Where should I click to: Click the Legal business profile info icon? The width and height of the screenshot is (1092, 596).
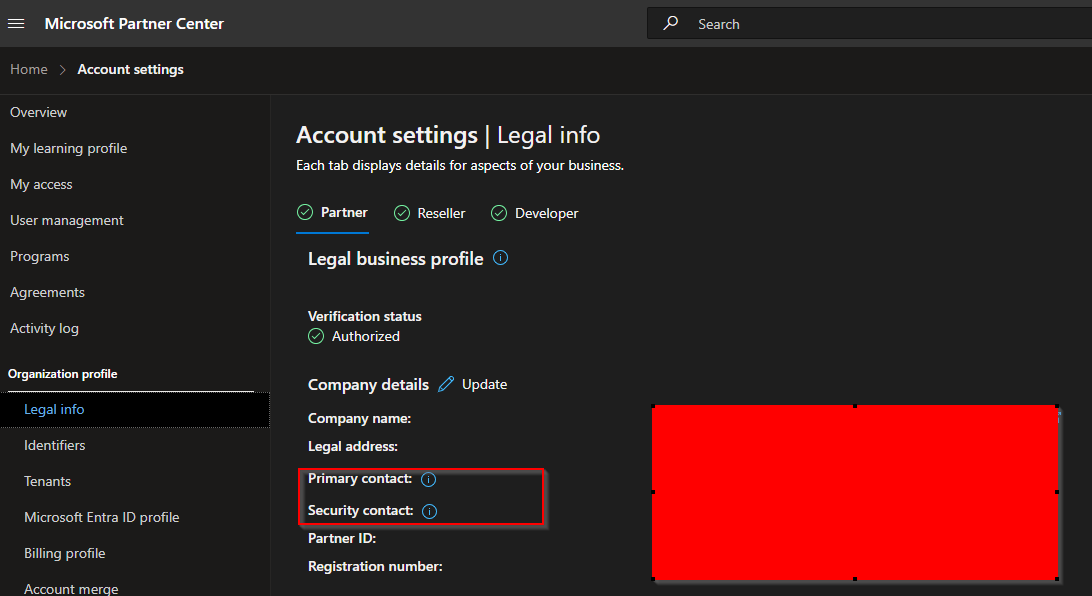500,258
